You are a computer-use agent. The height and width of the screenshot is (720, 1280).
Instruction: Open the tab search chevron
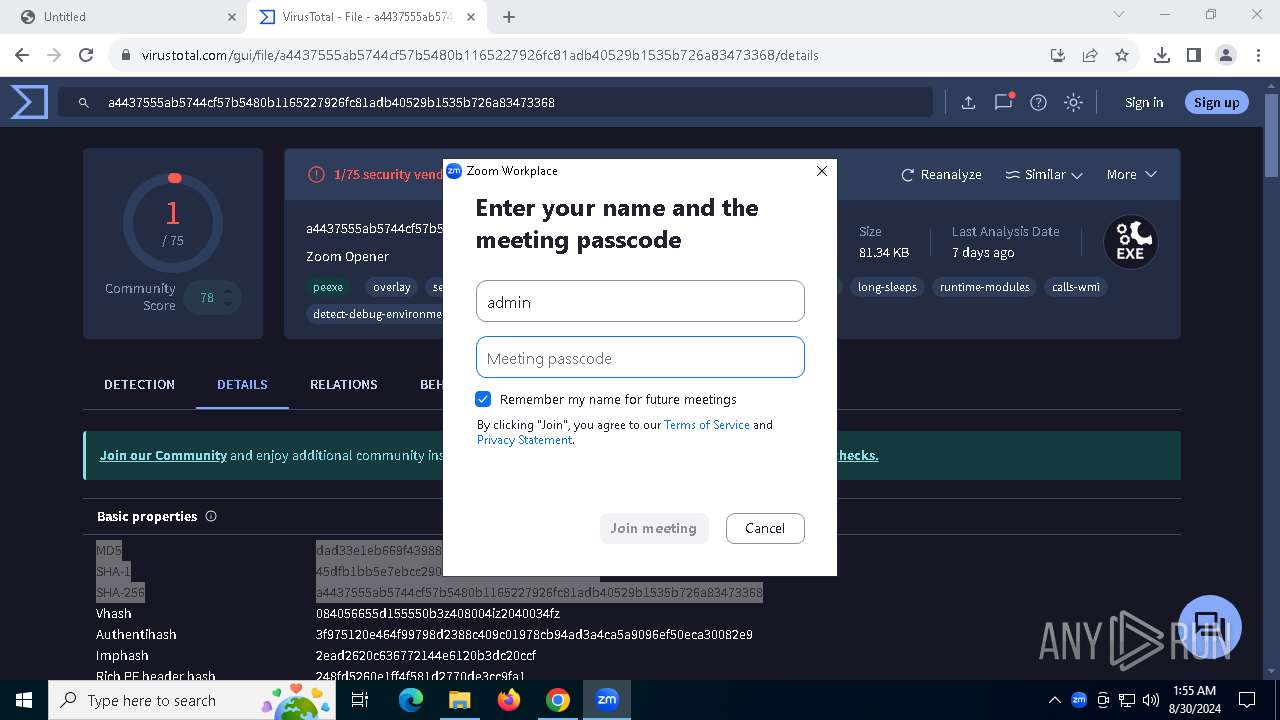tap(1120, 15)
